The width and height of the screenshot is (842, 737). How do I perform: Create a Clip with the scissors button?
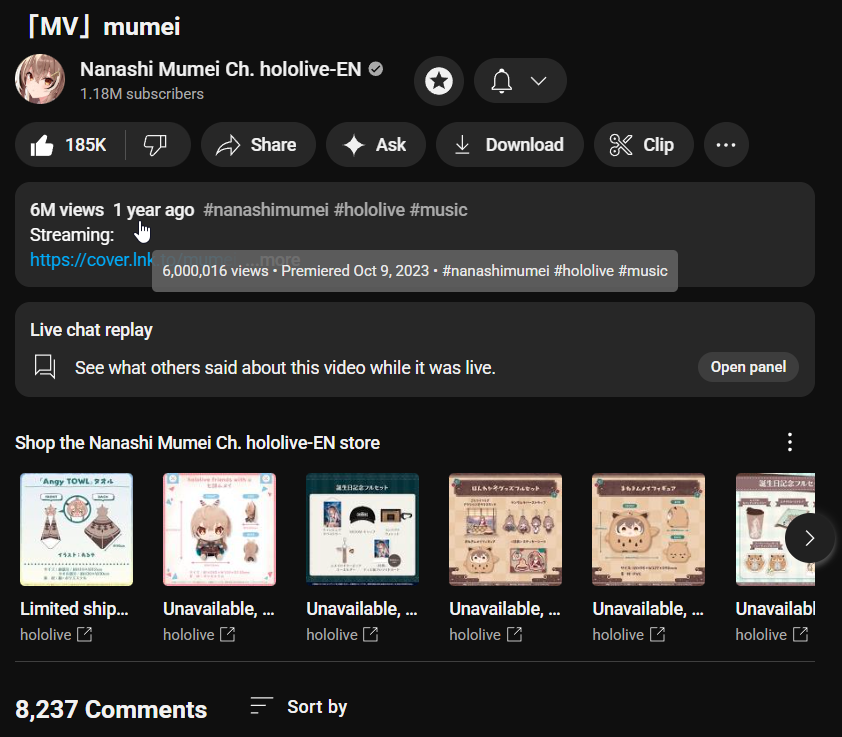point(643,144)
